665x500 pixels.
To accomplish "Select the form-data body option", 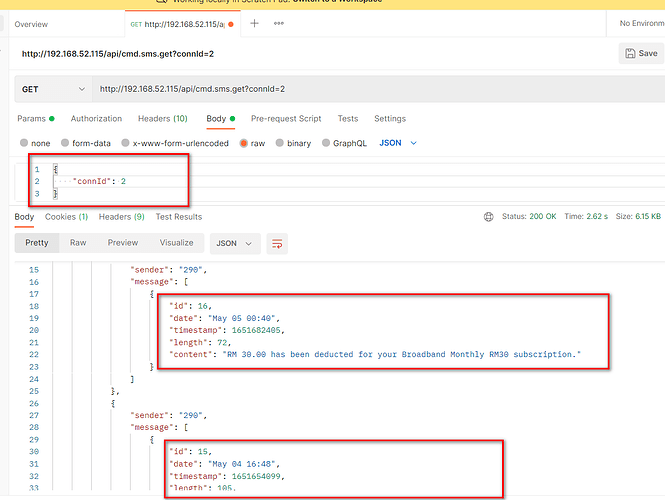I will click(x=90, y=143).
